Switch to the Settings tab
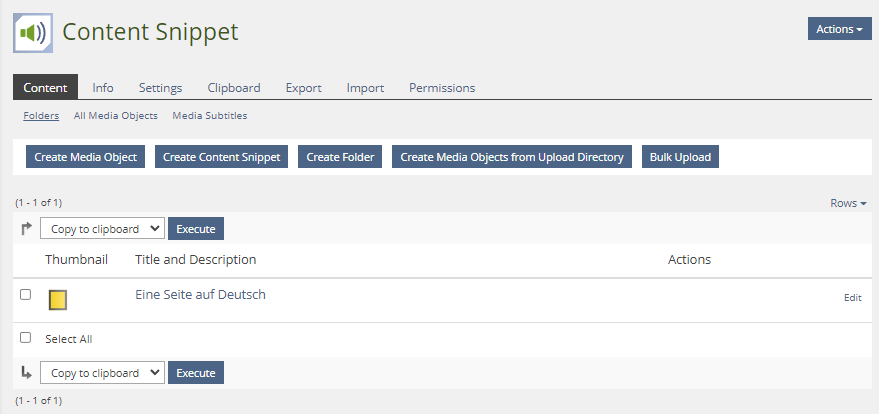879x414 pixels. pyautogui.click(x=160, y=88)
